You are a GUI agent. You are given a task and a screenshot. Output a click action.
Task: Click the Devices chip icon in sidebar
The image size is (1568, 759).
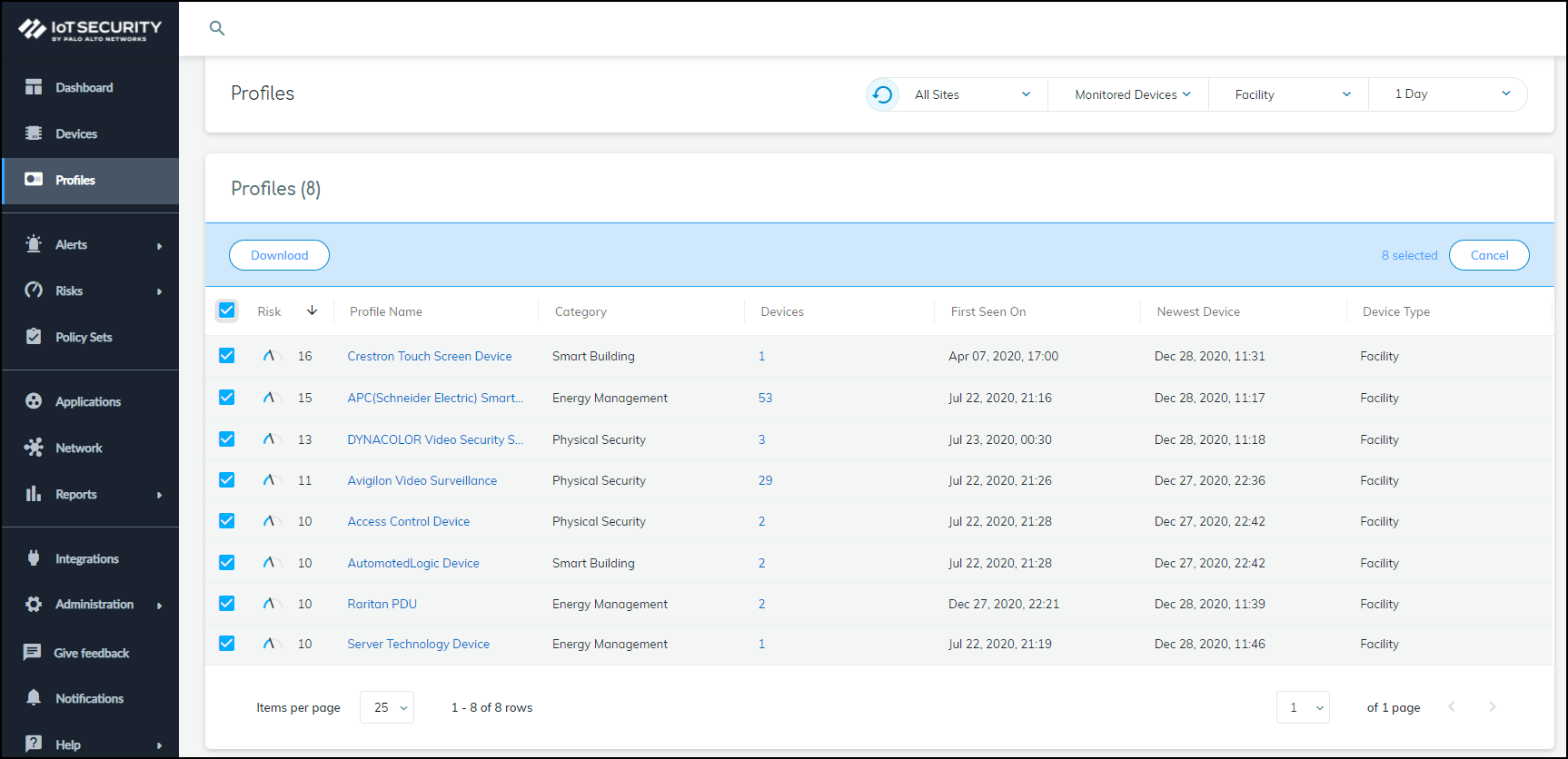pyautogui.click(x=34, y=133)
